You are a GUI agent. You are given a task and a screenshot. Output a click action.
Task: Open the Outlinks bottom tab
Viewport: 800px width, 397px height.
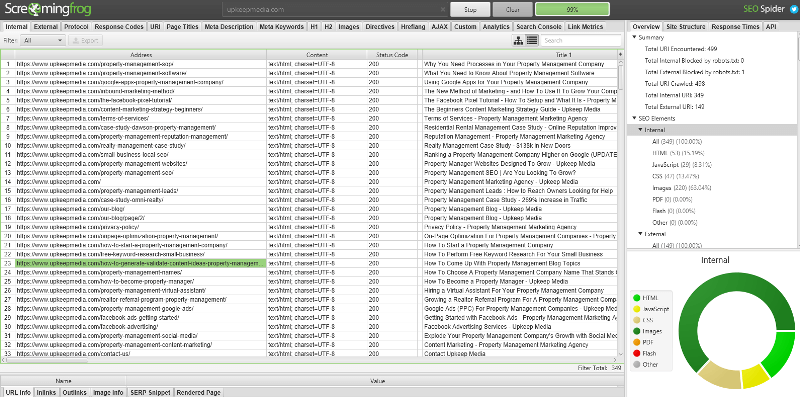pos(75,392)
